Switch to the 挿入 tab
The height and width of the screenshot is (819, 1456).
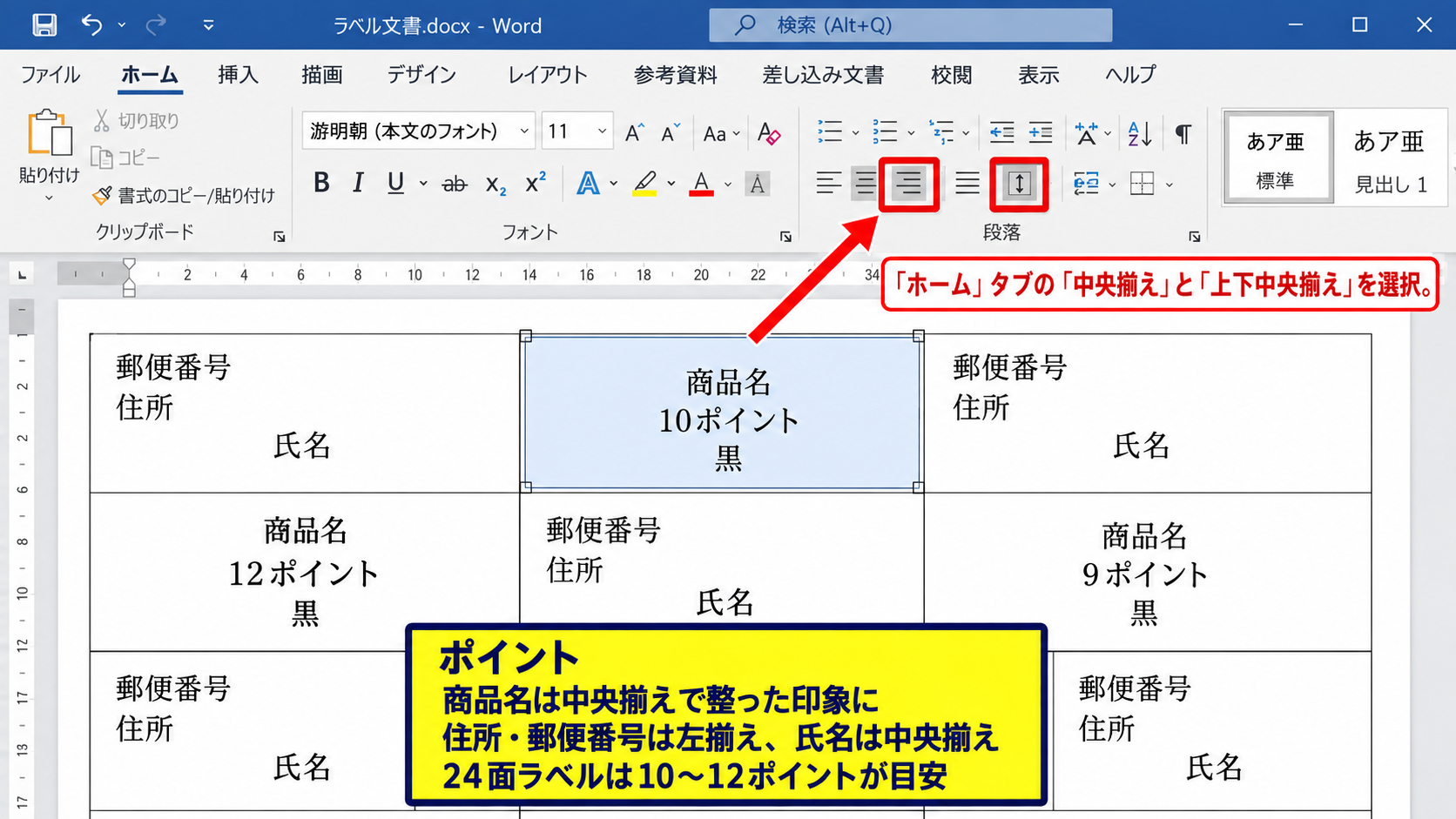(x=238, y=75)
